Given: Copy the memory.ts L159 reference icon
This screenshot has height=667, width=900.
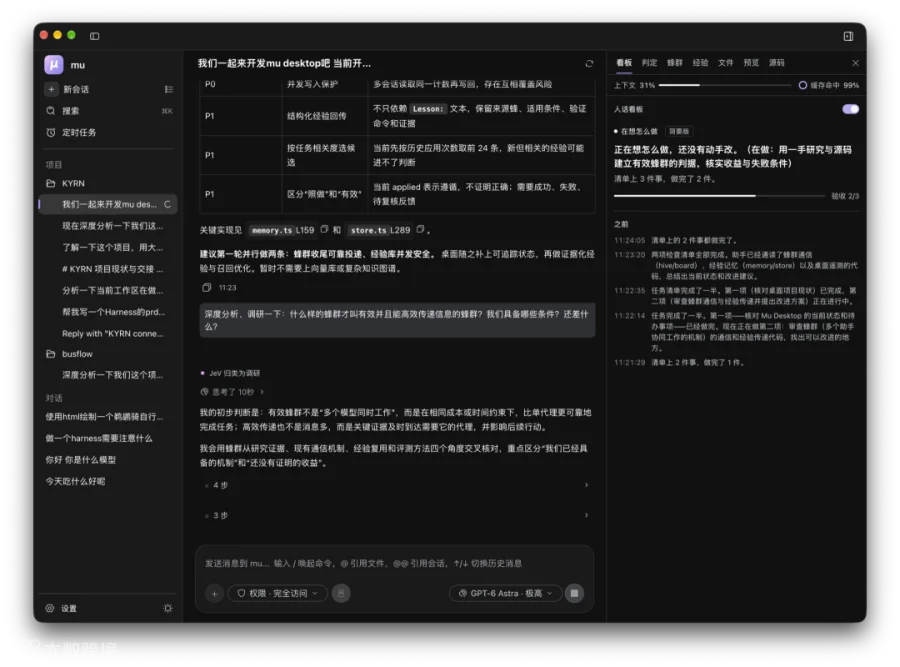Looking at the screenshot, I should click(324, 230).
